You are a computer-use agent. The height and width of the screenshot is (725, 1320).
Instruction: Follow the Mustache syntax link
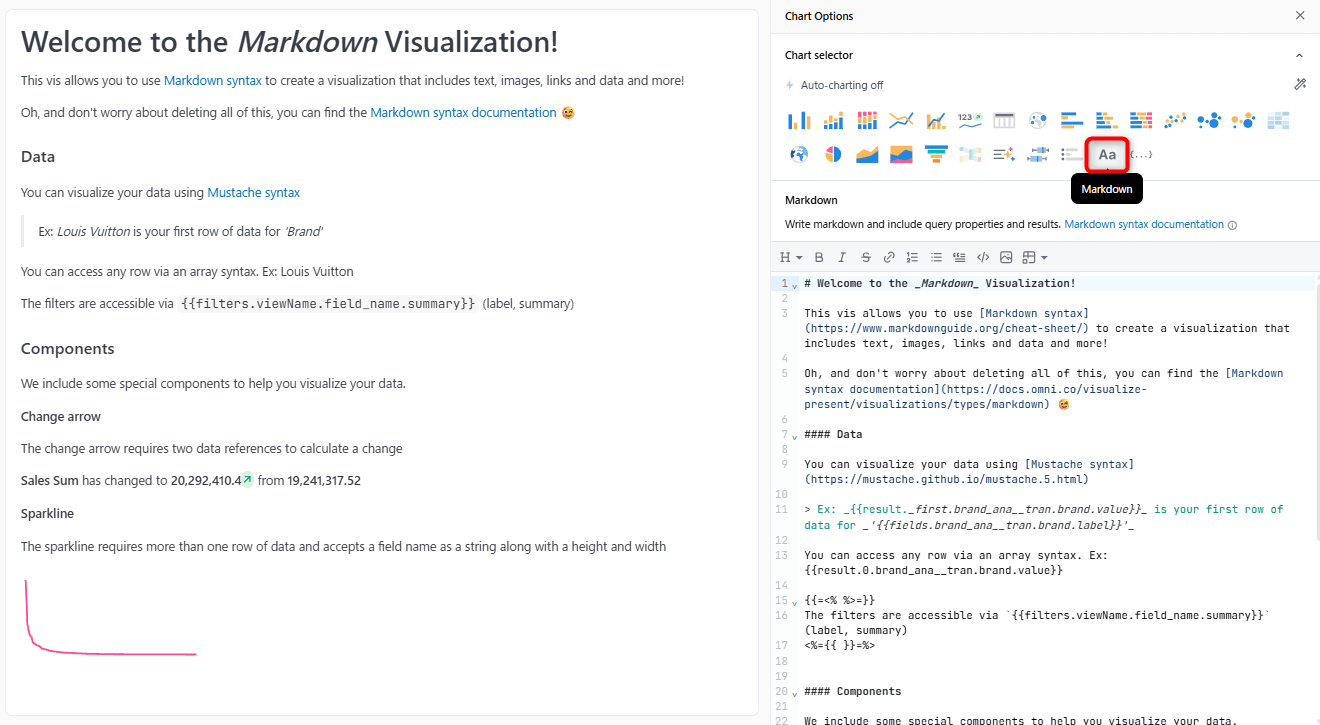tap(254, 193)
